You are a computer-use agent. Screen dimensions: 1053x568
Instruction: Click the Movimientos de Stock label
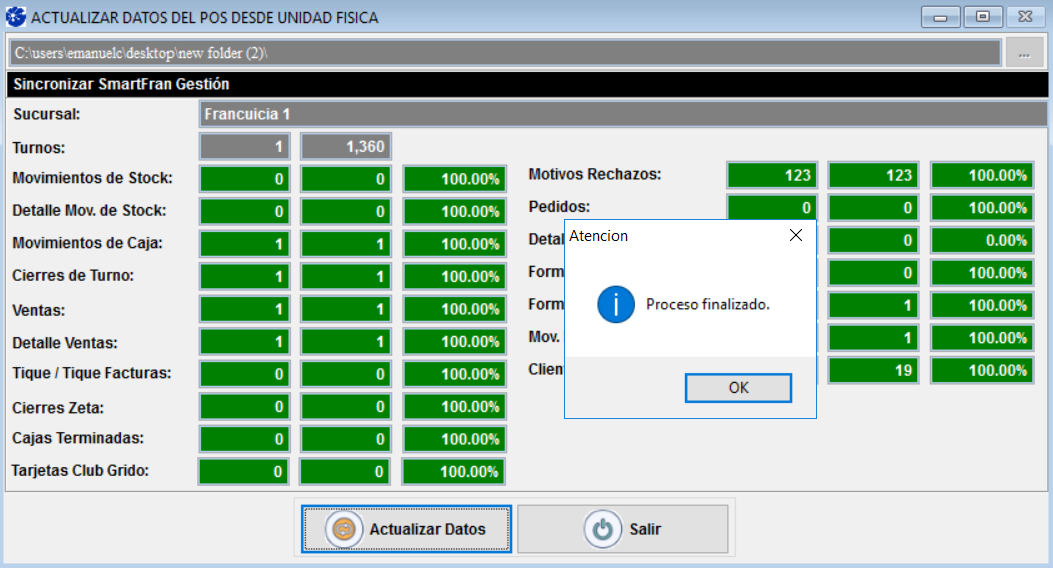coord(92,178)
